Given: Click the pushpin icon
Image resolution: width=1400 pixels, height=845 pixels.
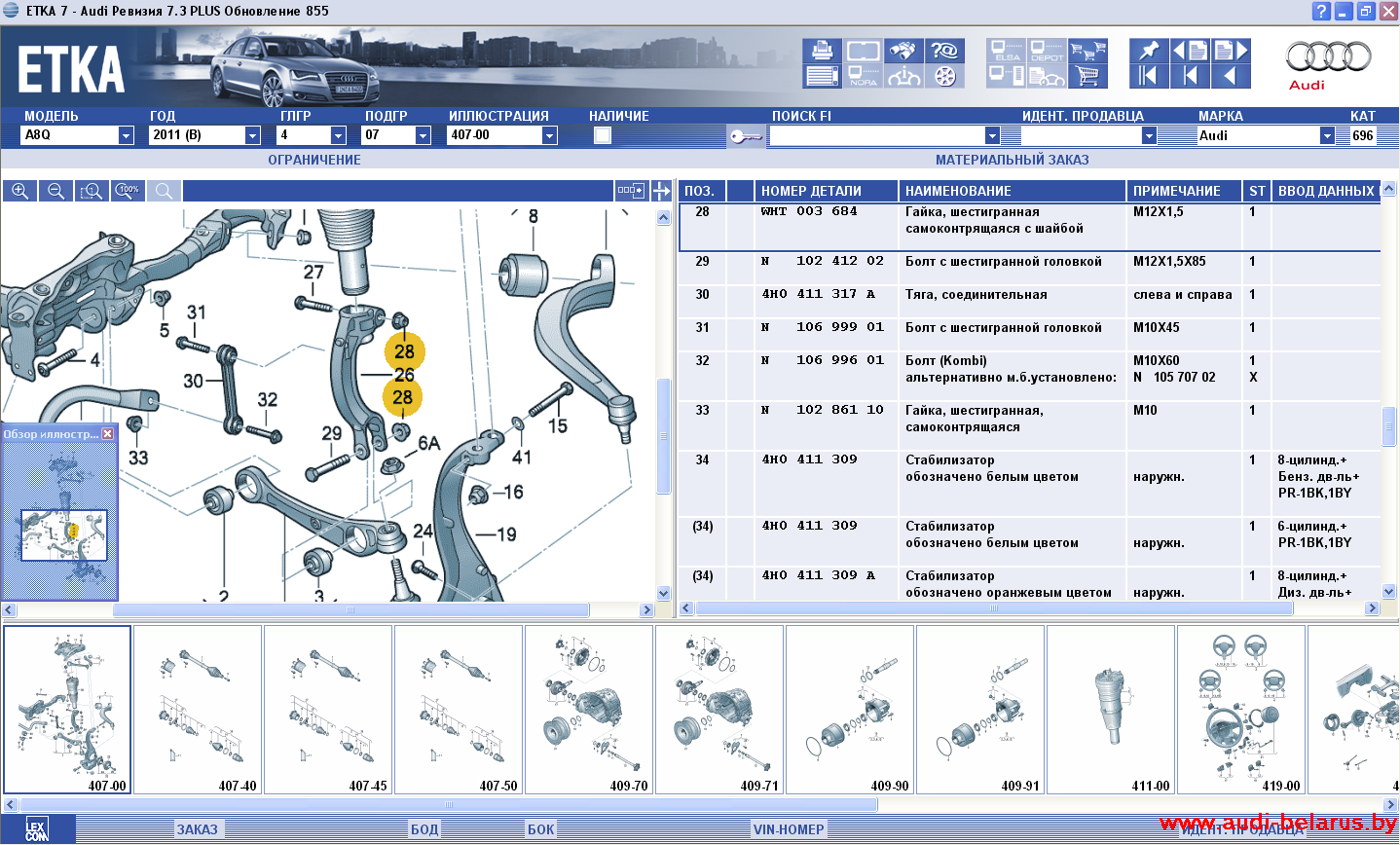Looking at the screenshot, I should pos(1149,51).
